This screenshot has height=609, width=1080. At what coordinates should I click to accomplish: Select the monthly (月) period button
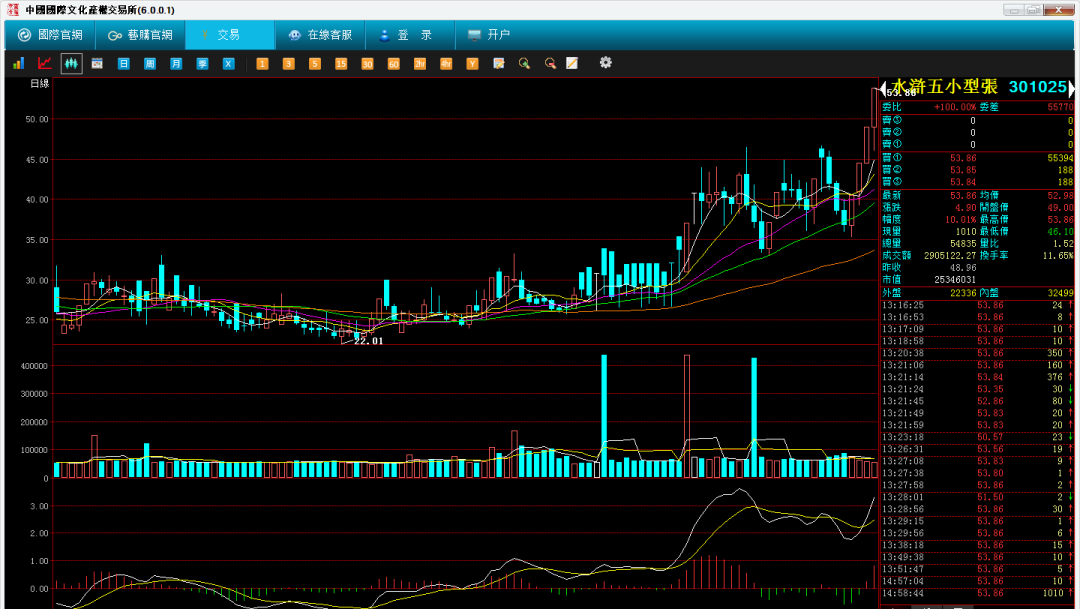[176, 63]
